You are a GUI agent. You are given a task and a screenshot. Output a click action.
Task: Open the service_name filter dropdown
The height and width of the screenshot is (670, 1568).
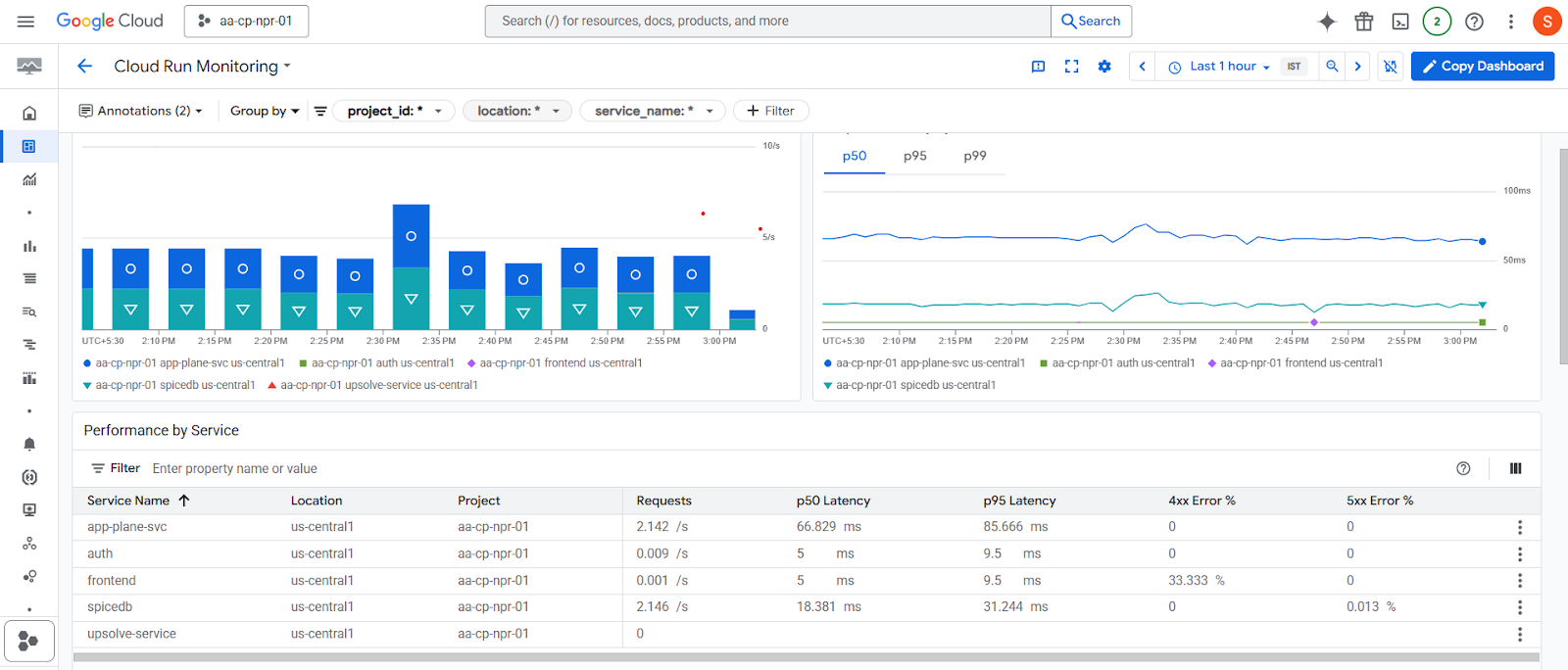pos(653,111)
